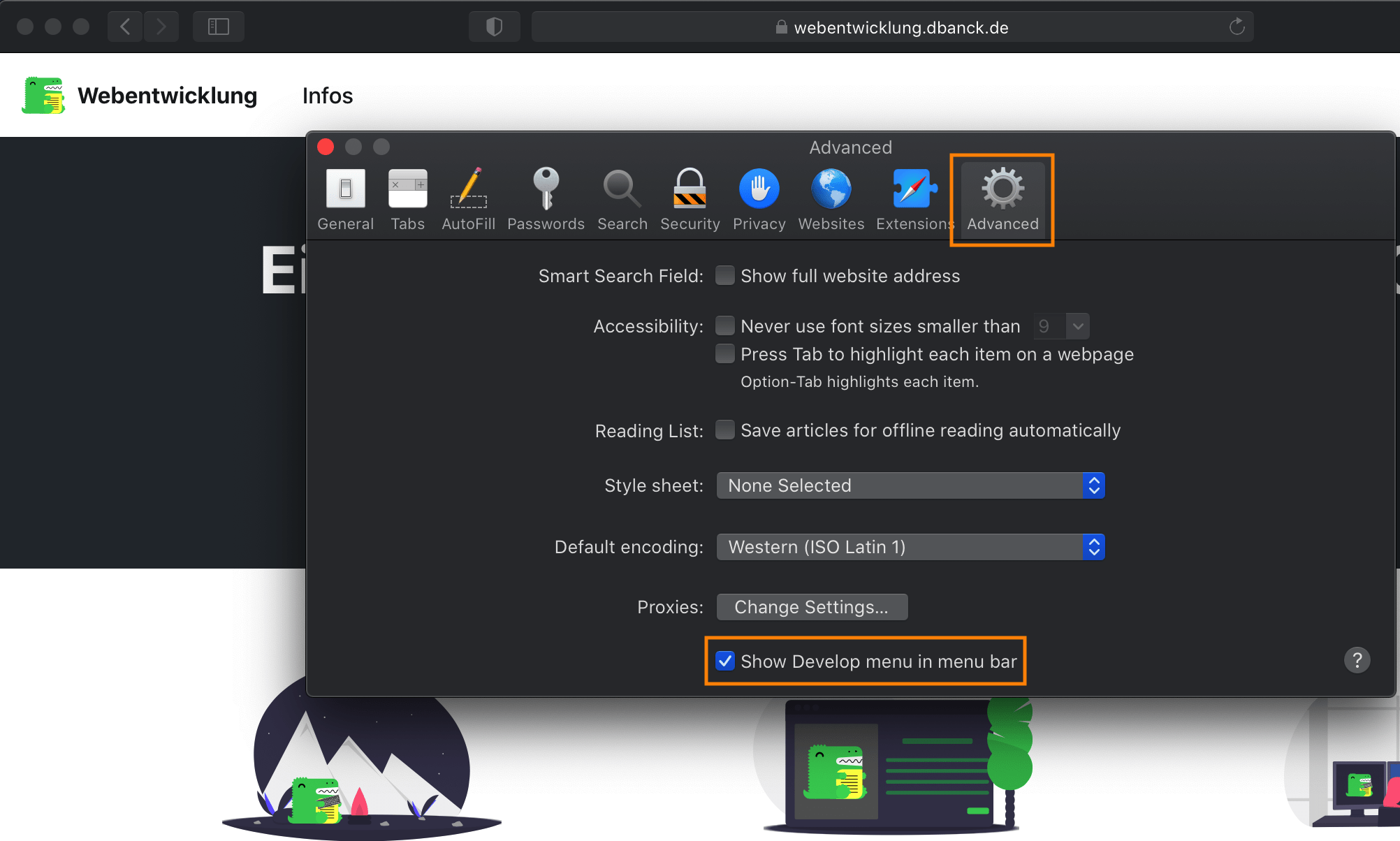
Task: Click the Safari sidebar toggle icon
Action: coord(219,27)
